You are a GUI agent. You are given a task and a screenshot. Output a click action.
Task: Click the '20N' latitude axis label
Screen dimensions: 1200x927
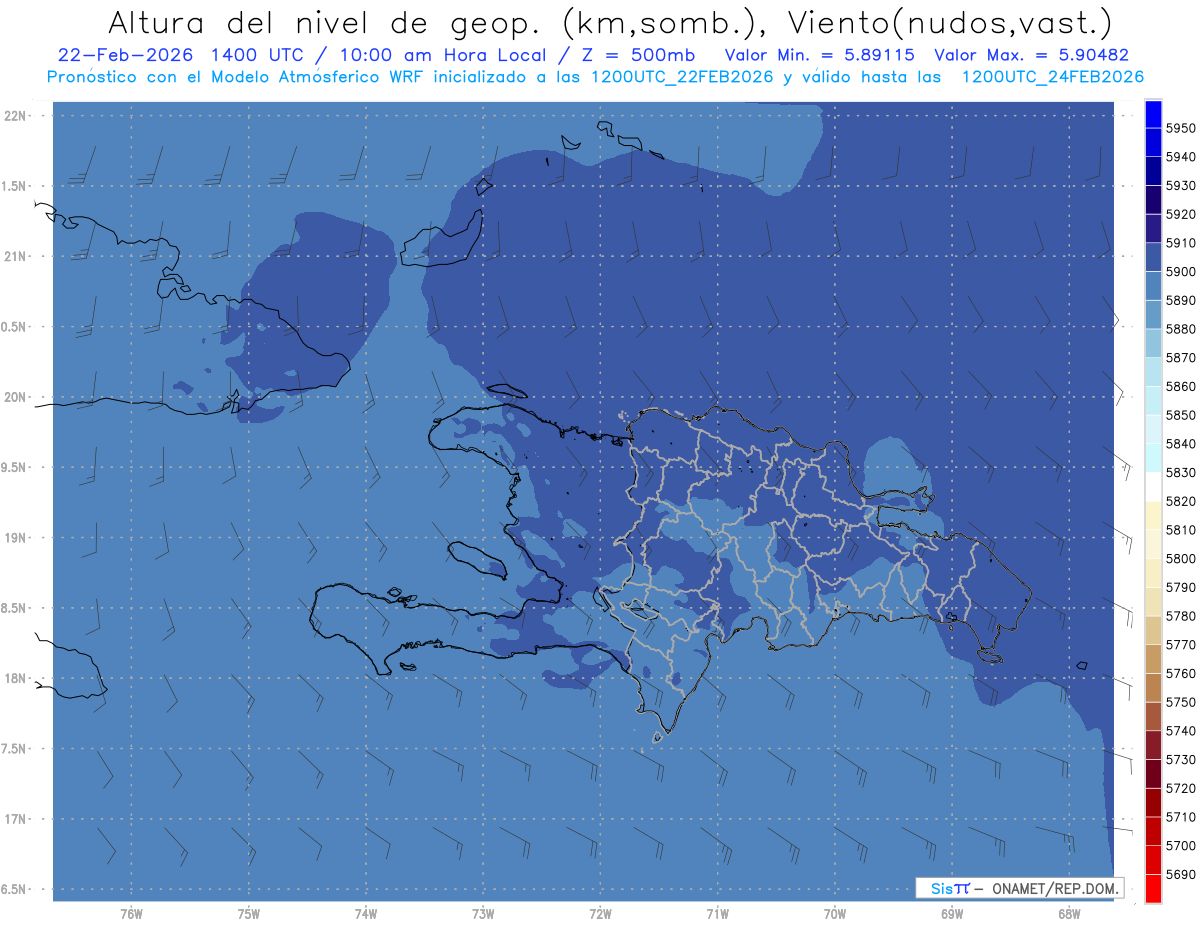15,397
